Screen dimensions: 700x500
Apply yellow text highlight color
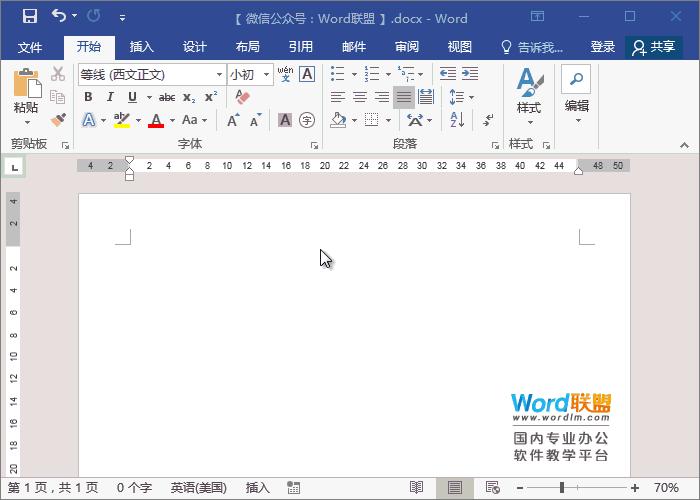pos(122,120)
